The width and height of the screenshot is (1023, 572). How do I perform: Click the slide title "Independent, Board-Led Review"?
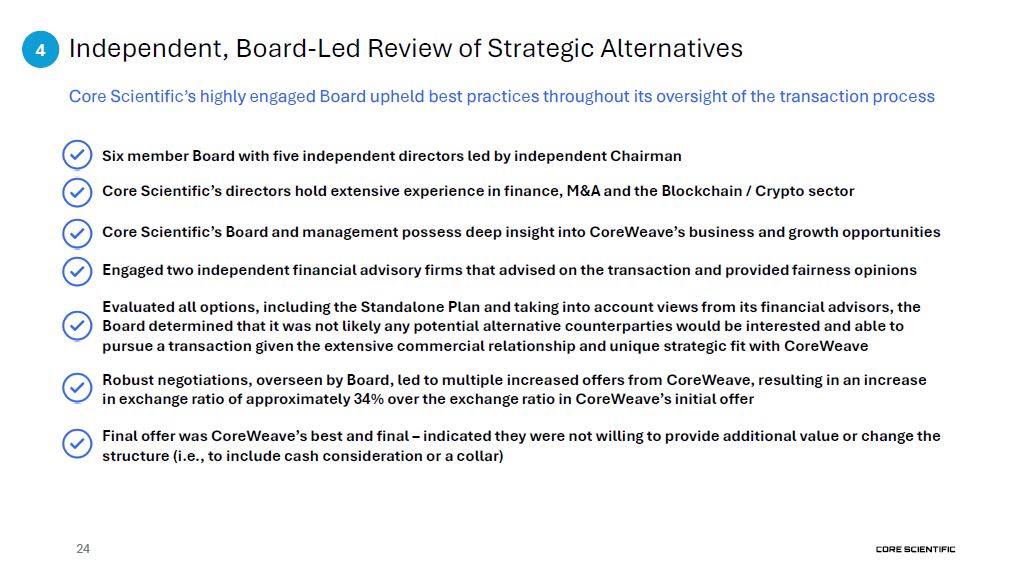[x=405, y=48]
